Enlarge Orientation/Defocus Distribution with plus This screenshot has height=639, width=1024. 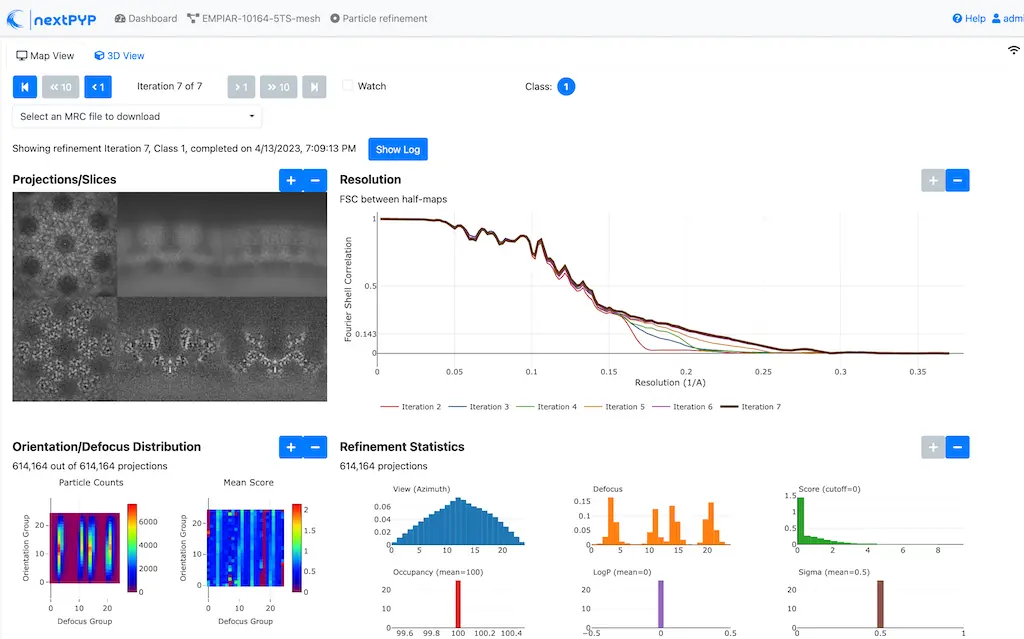pyautogui.click(x=291, y=447)
